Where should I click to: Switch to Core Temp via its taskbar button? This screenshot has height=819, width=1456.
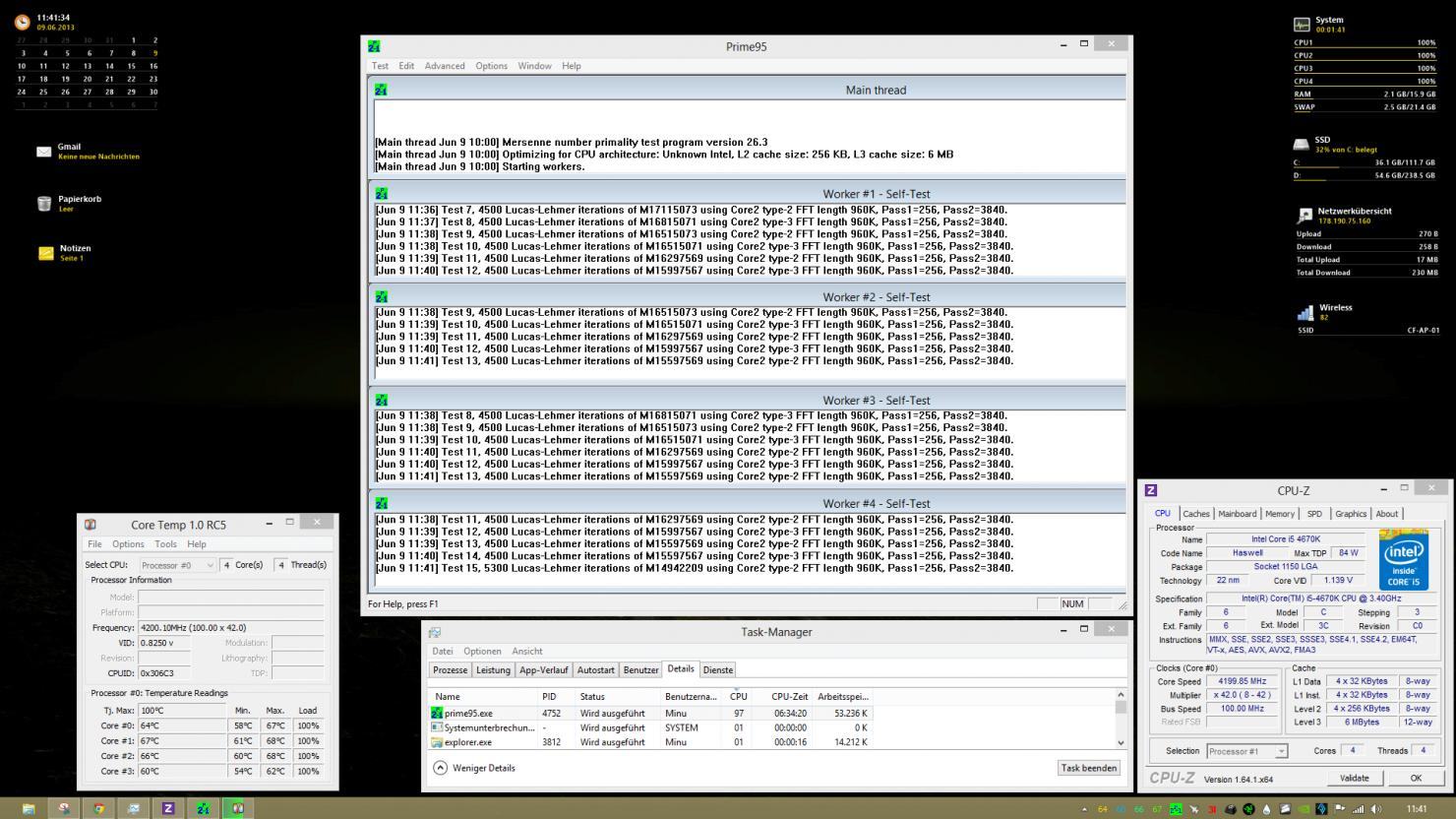237,808
